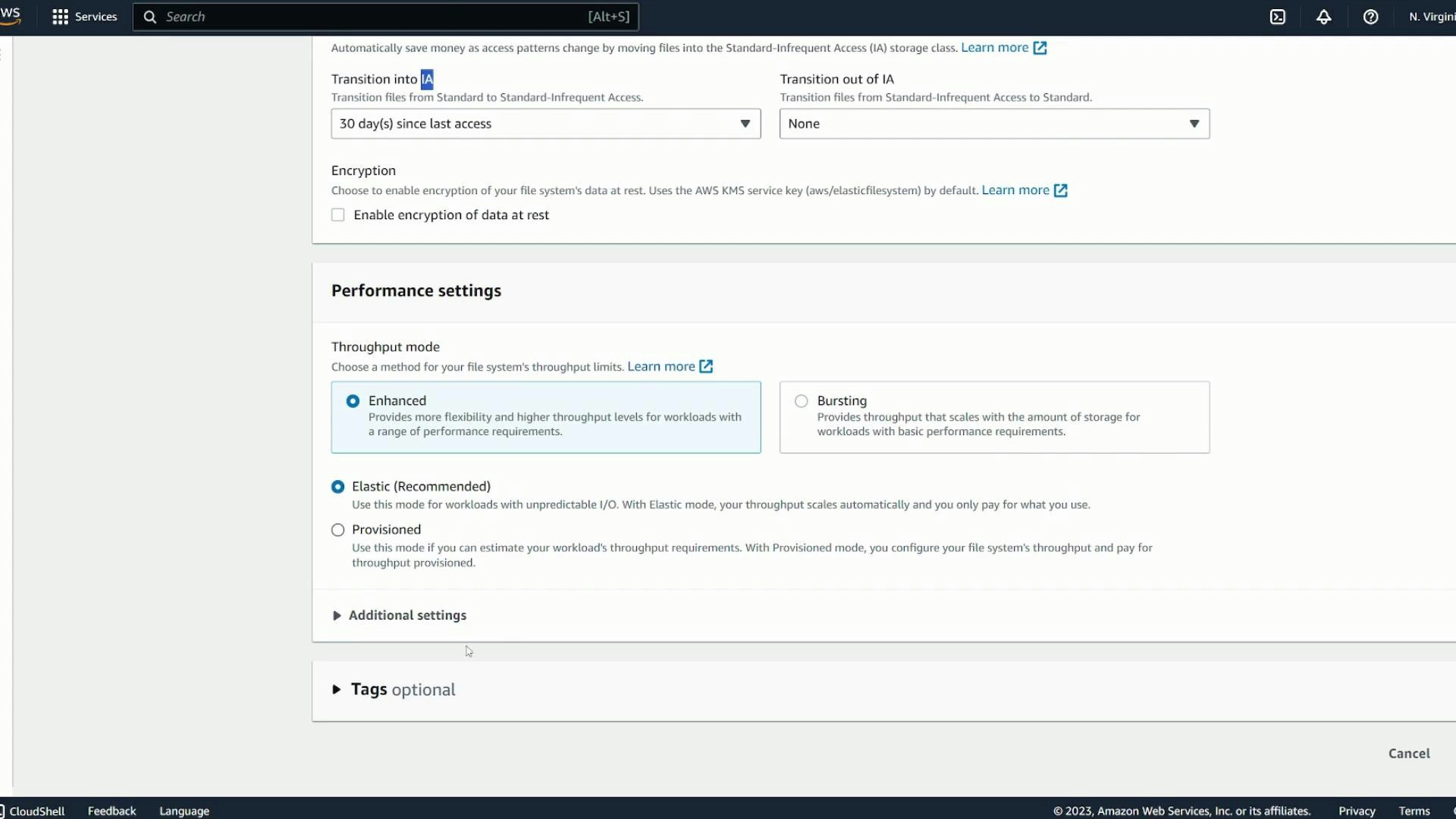Screen dimensions: 1456x819
Task: Click the CloudShell icon in the footer
Action: (34, 811)
